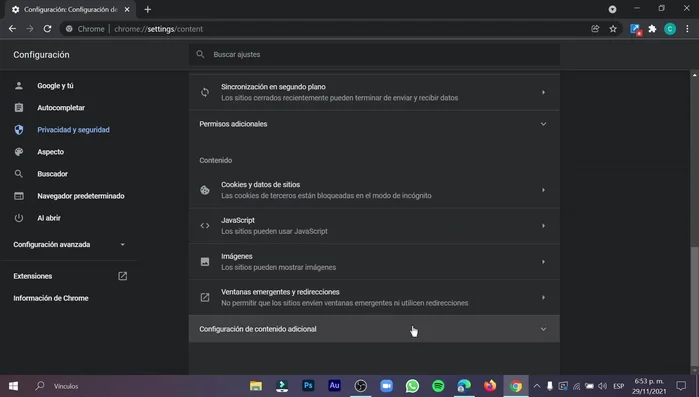Click the Aspecto palette icon
The height and width of the screenshot is (397, 699).
tap(19, 152)
